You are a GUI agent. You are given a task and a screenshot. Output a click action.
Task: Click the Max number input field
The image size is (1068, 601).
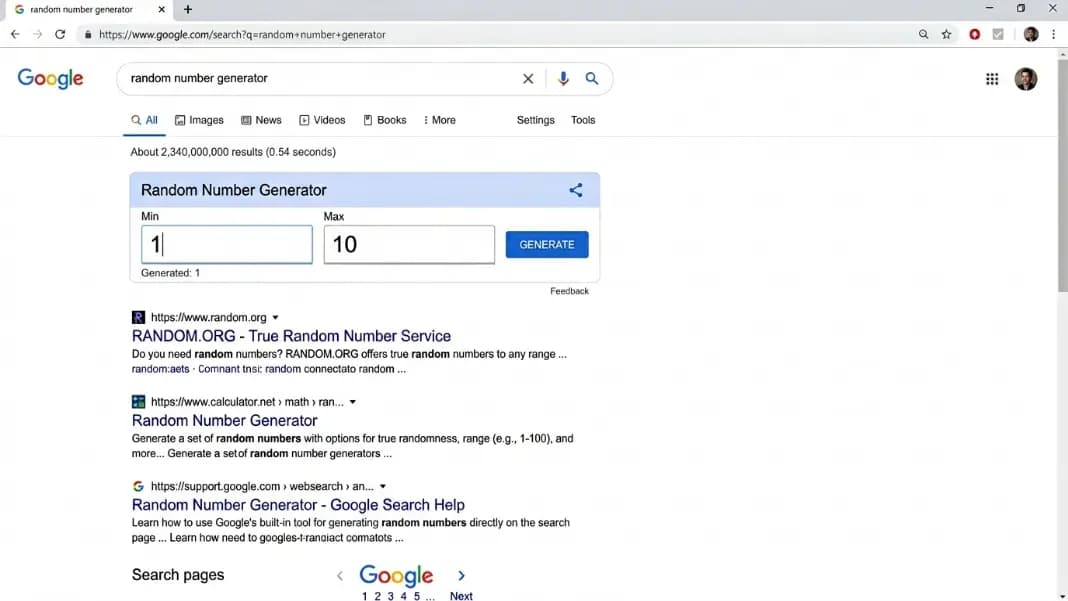click(x=409, y=245)
